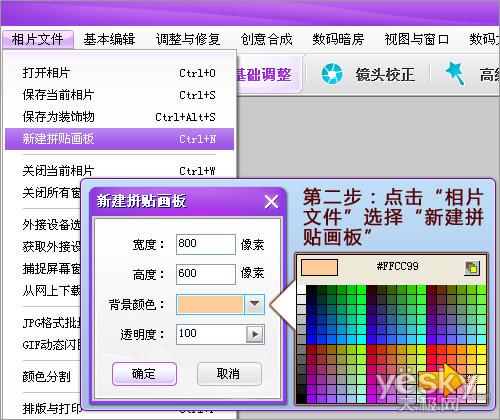Choose 排版与打印 menu entry
The height and width of the screenshot is (420, 500).
coord(52,408)
